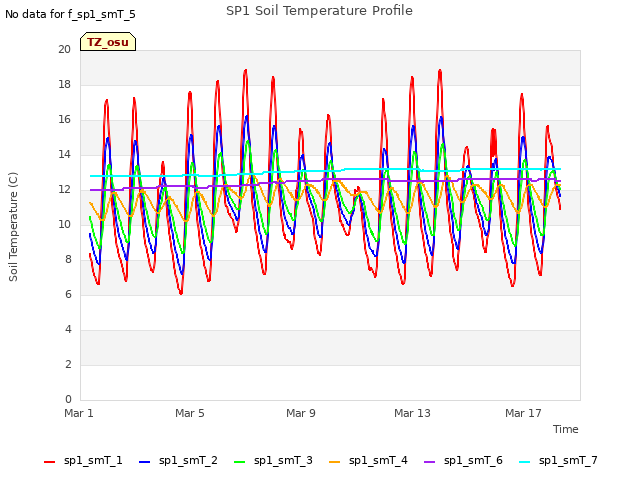The height and width of the screenshot is (480, 640).
Task: Click the y-axis tick label 0
Action: click(x=68, y=400)
